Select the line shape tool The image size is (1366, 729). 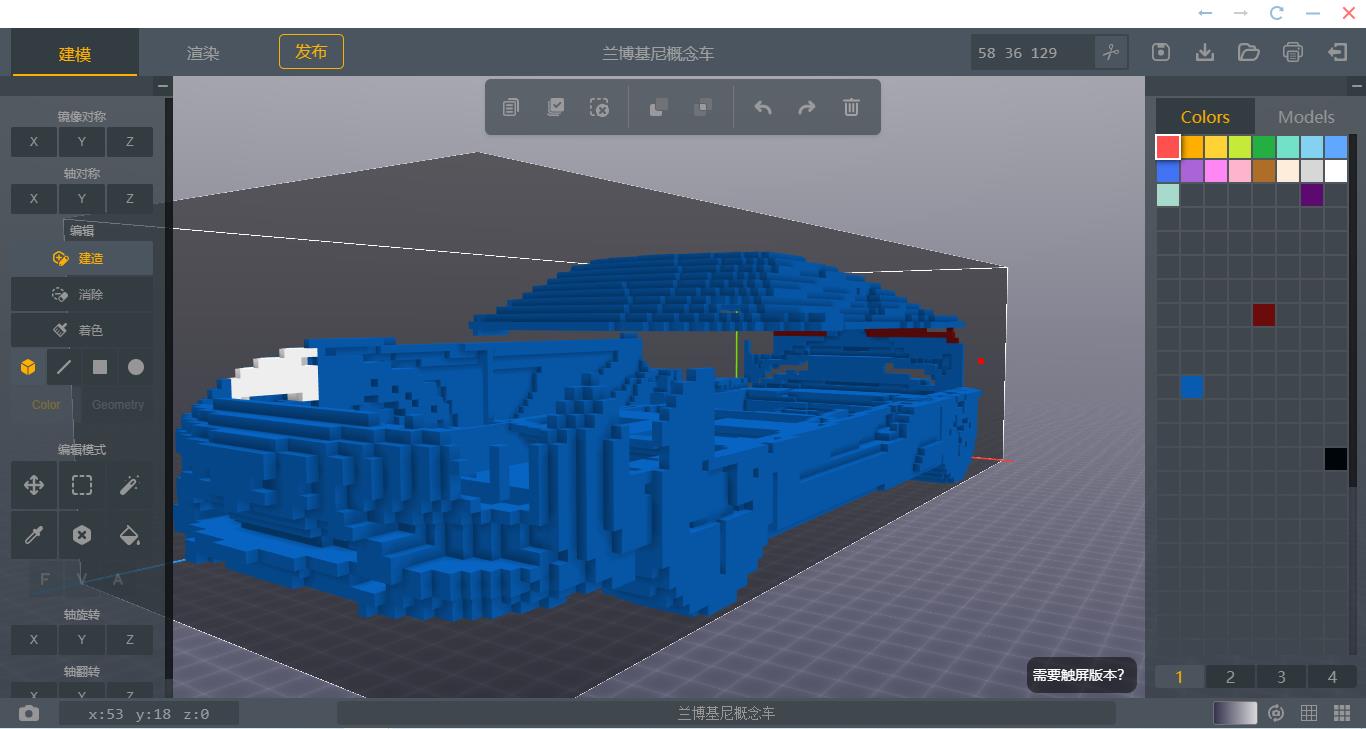click(x=64, y=368)
